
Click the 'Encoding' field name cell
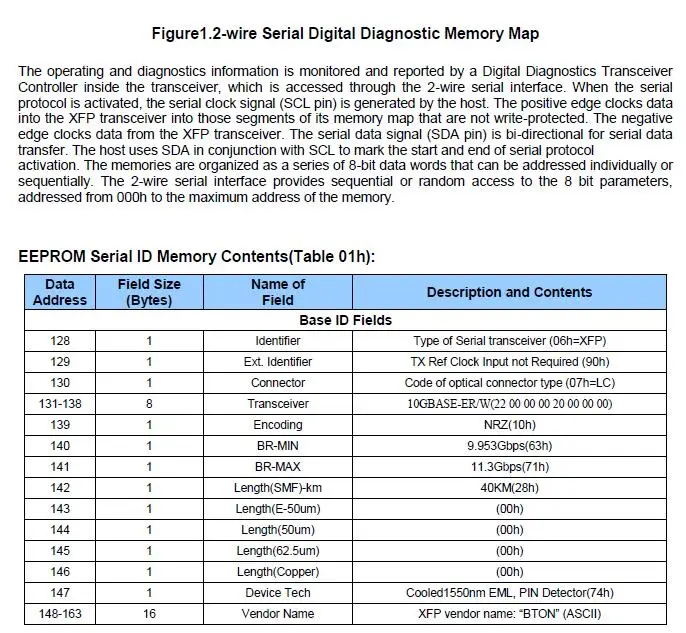pos(278,425)
